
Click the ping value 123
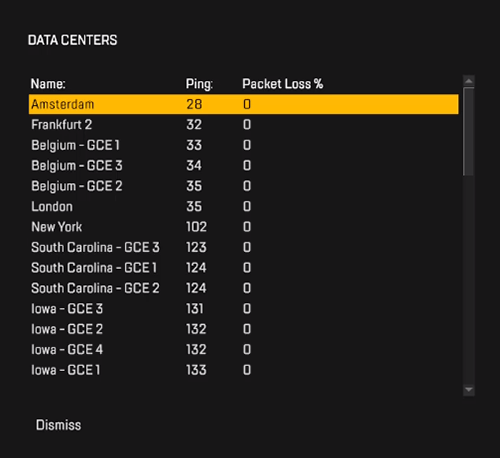[196, 247]
